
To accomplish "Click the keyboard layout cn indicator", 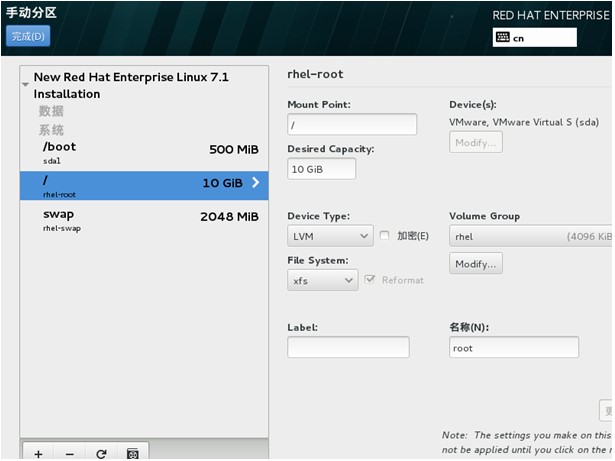I will [x=534, y=38].
